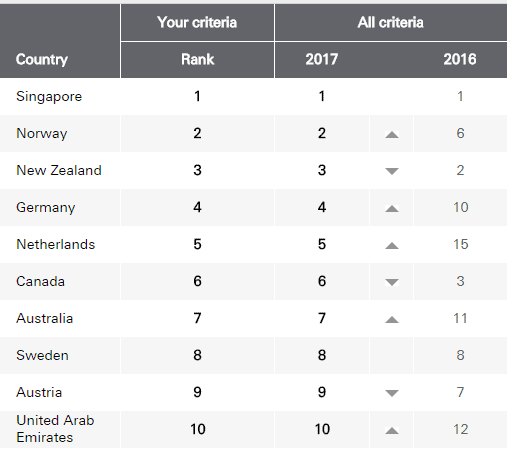This screenshot has width=507, height=449.
Task: Click Netherlands' upward trend arrow
Action: click(x=392, y=246)
